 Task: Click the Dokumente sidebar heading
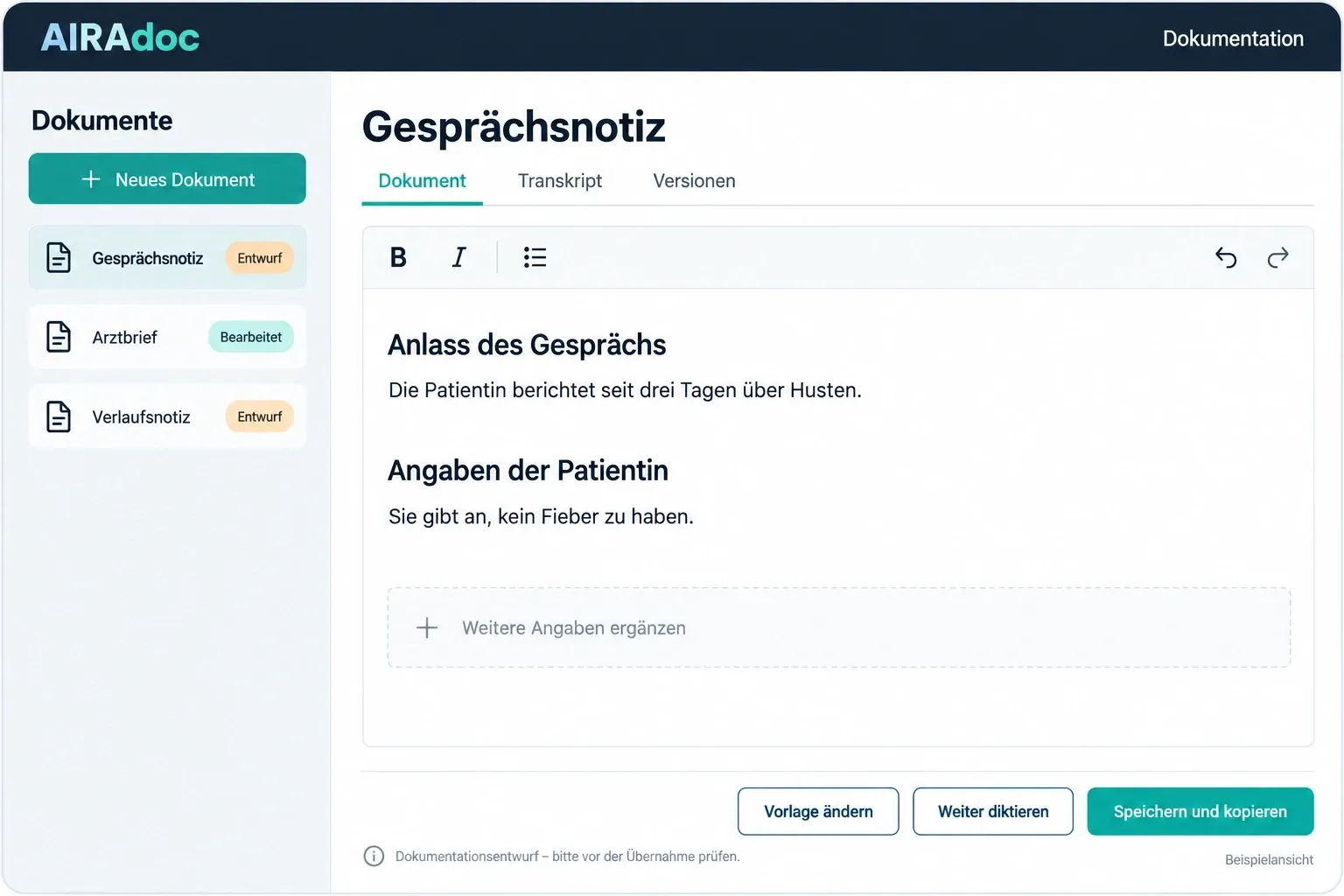coord(101,121)
